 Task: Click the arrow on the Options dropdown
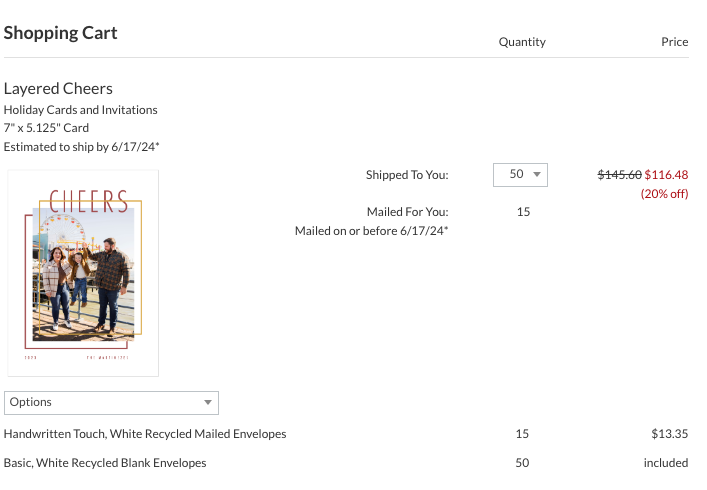[208, 403]
